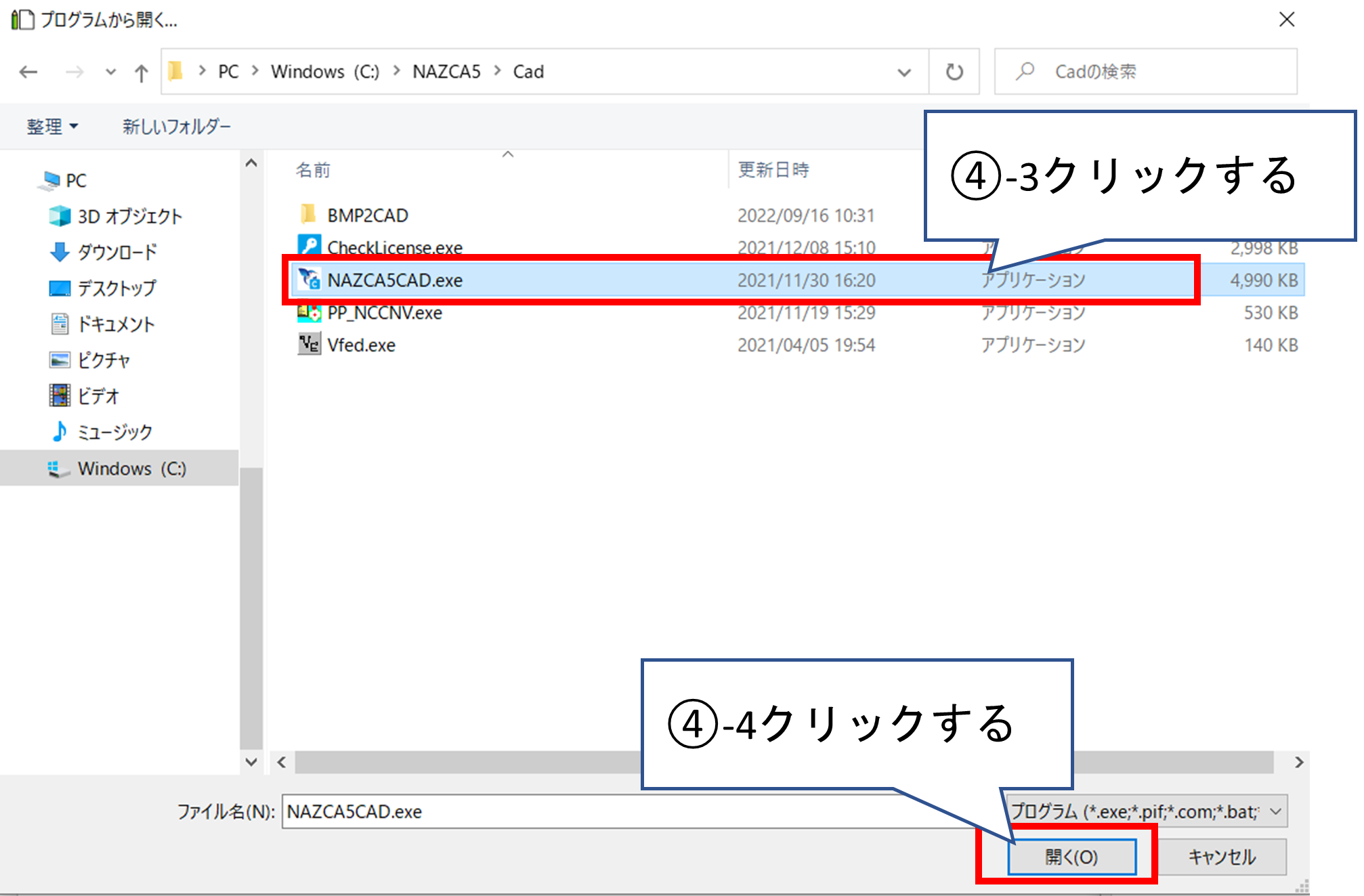Go forward with the right arrow

tap(74, 72)
